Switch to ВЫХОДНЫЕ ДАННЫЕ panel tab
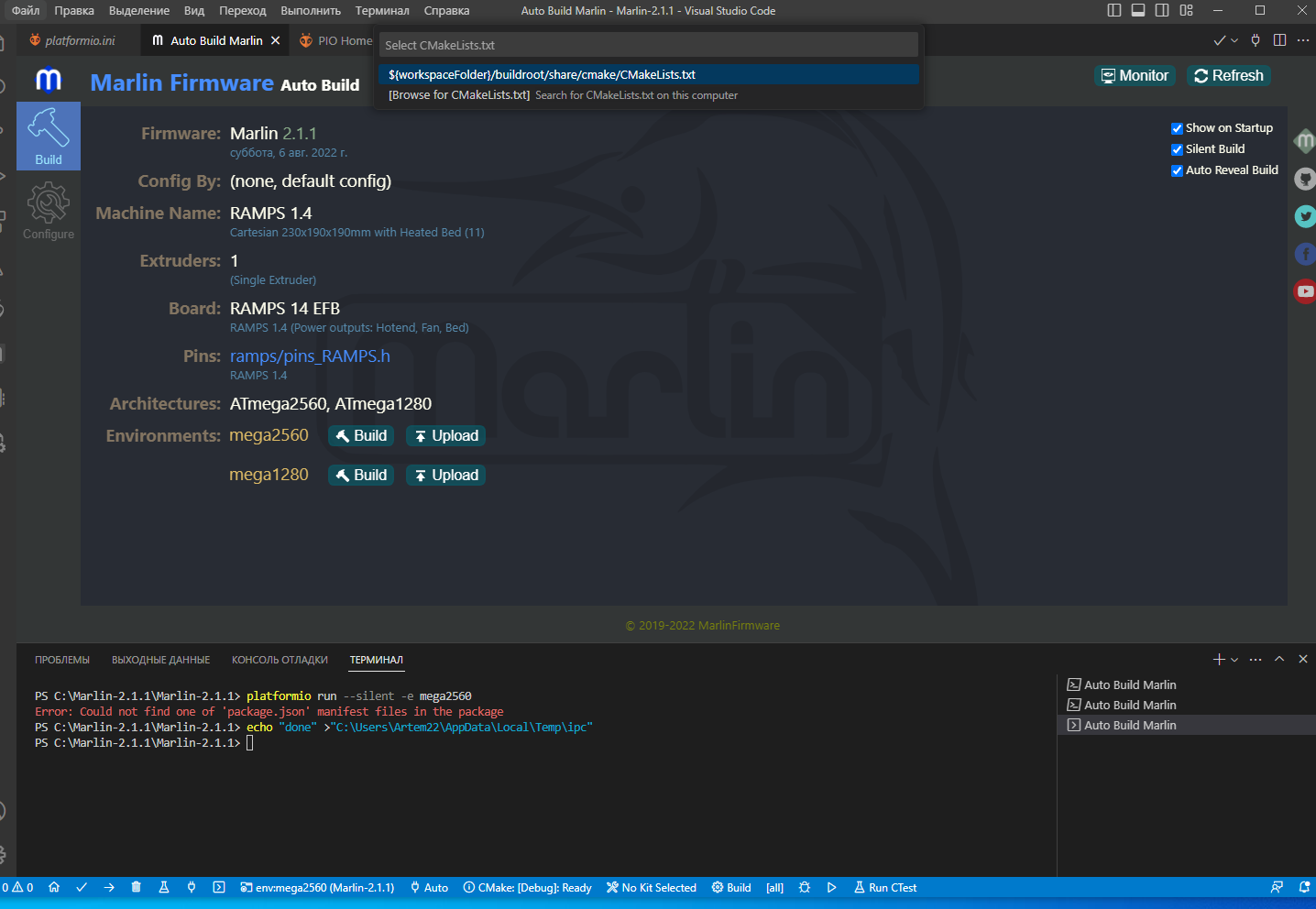 pyautogui.click(x=160, y=660)
